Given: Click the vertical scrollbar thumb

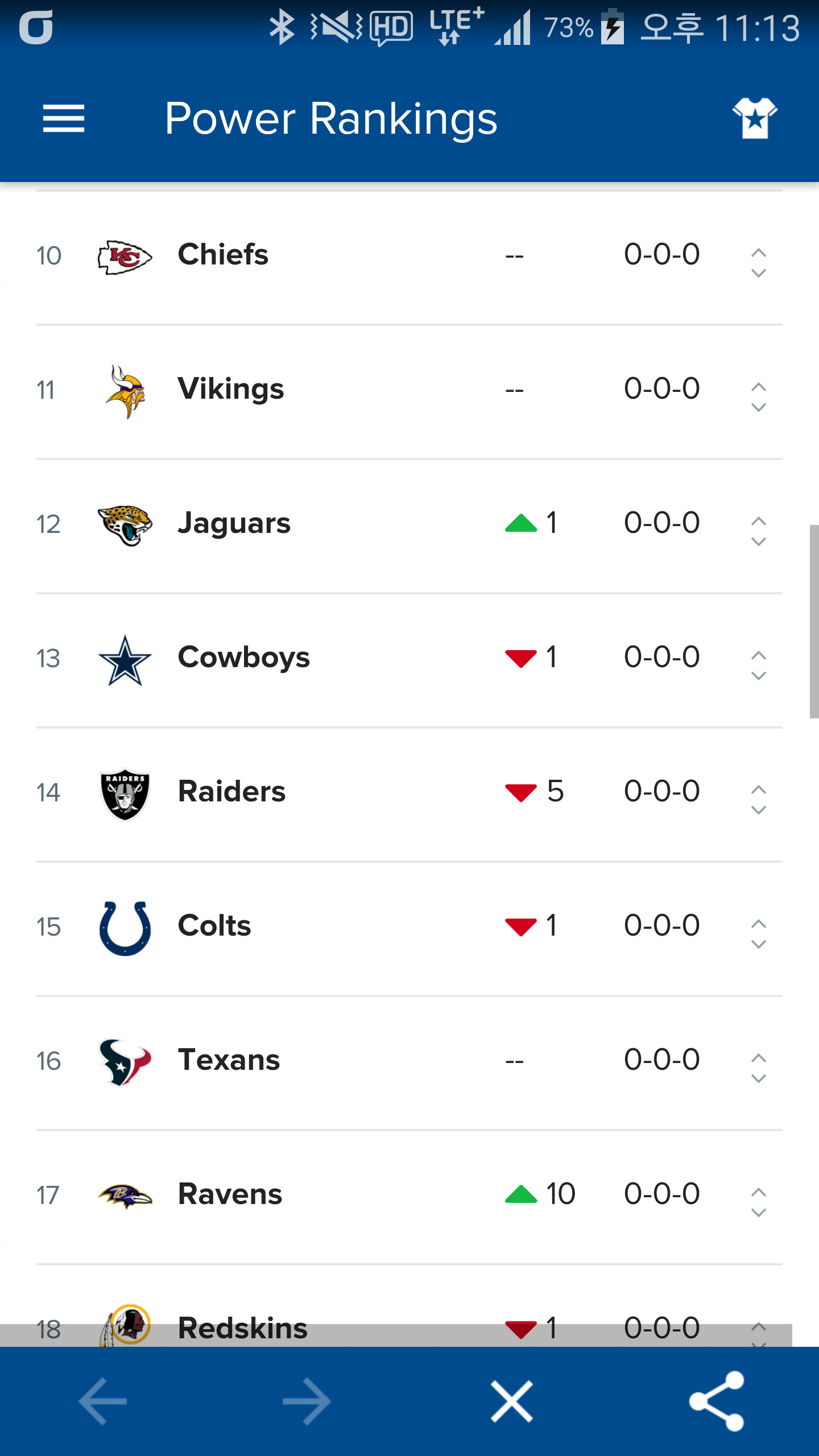Looking at the screenshot, I should 814,621.
